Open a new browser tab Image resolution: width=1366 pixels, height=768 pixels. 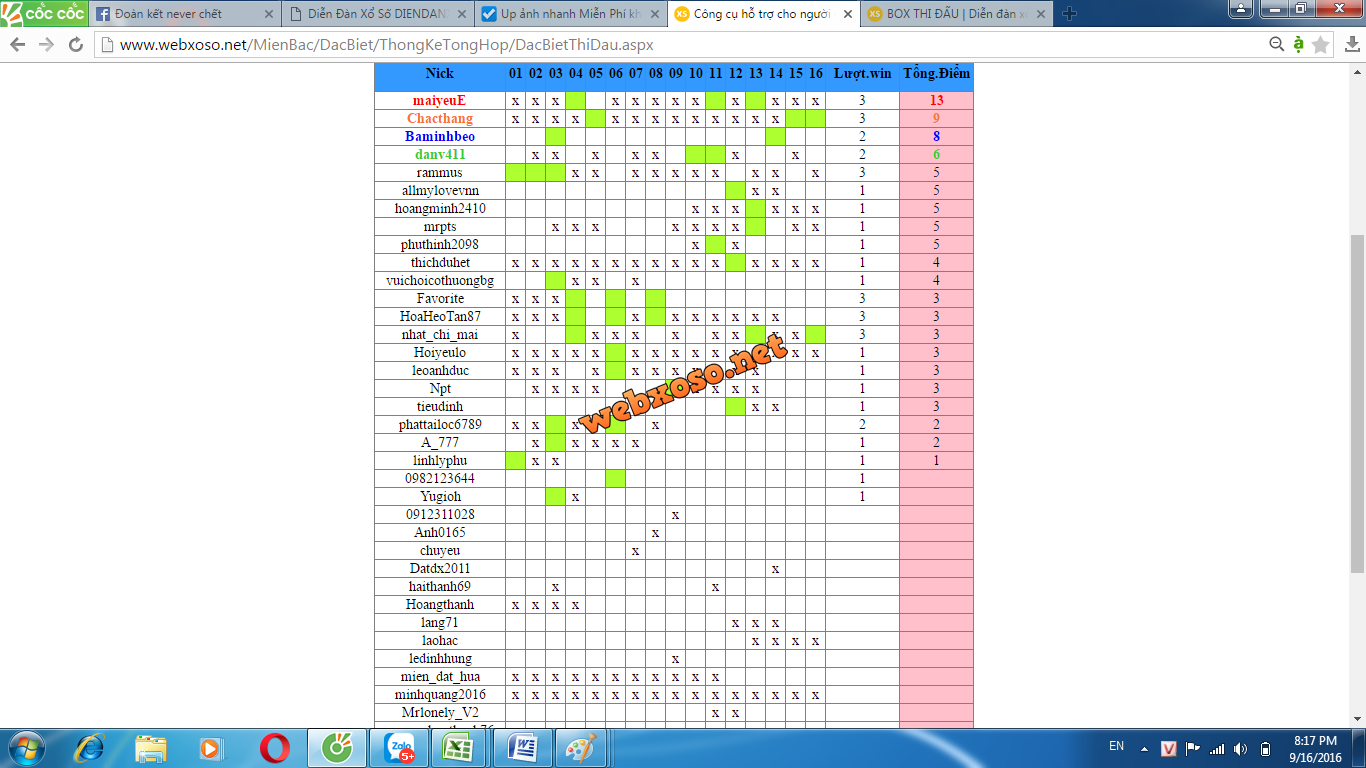[x=1069, y=14]
